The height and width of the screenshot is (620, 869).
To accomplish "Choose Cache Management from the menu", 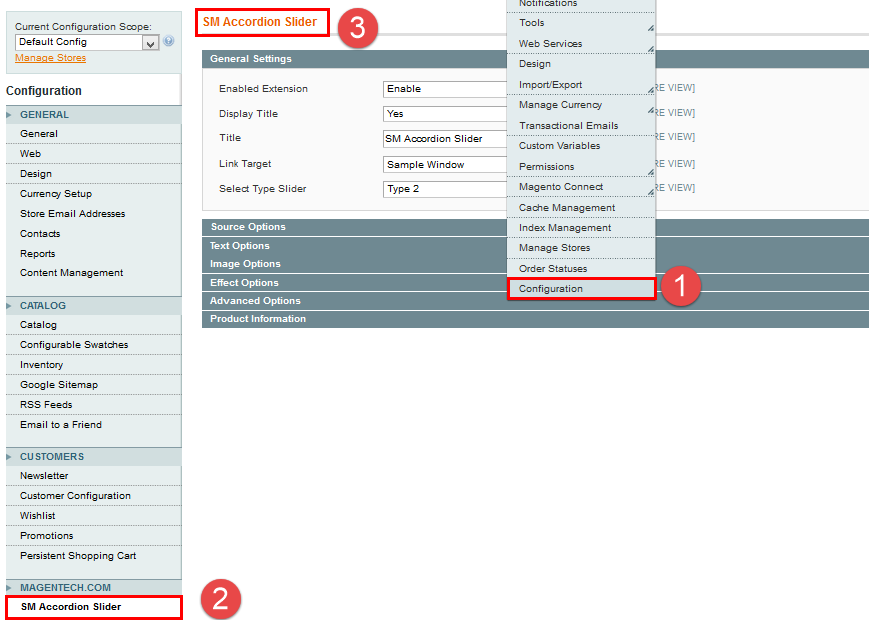I will click(x=581, y=207).
